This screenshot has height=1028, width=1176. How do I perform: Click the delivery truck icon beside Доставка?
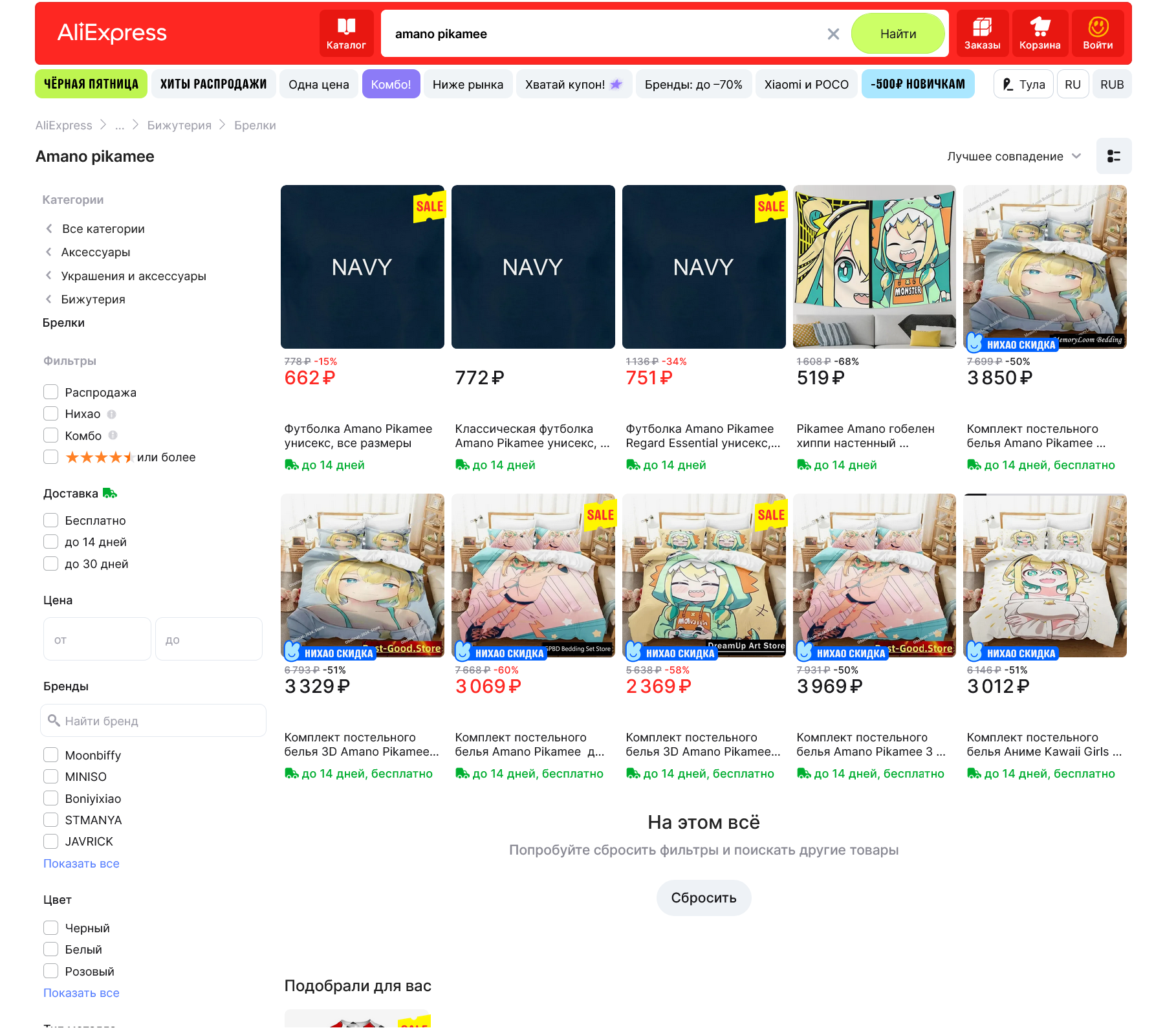(x=110, y=493)
